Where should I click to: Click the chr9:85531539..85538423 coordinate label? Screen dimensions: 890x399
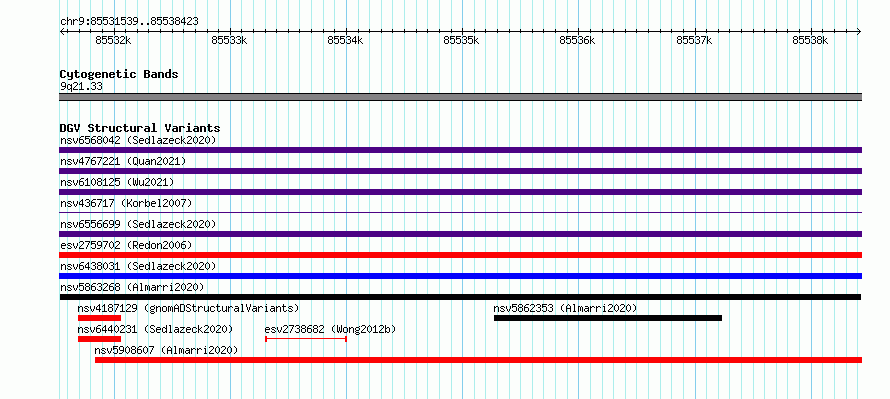point(129,22)
